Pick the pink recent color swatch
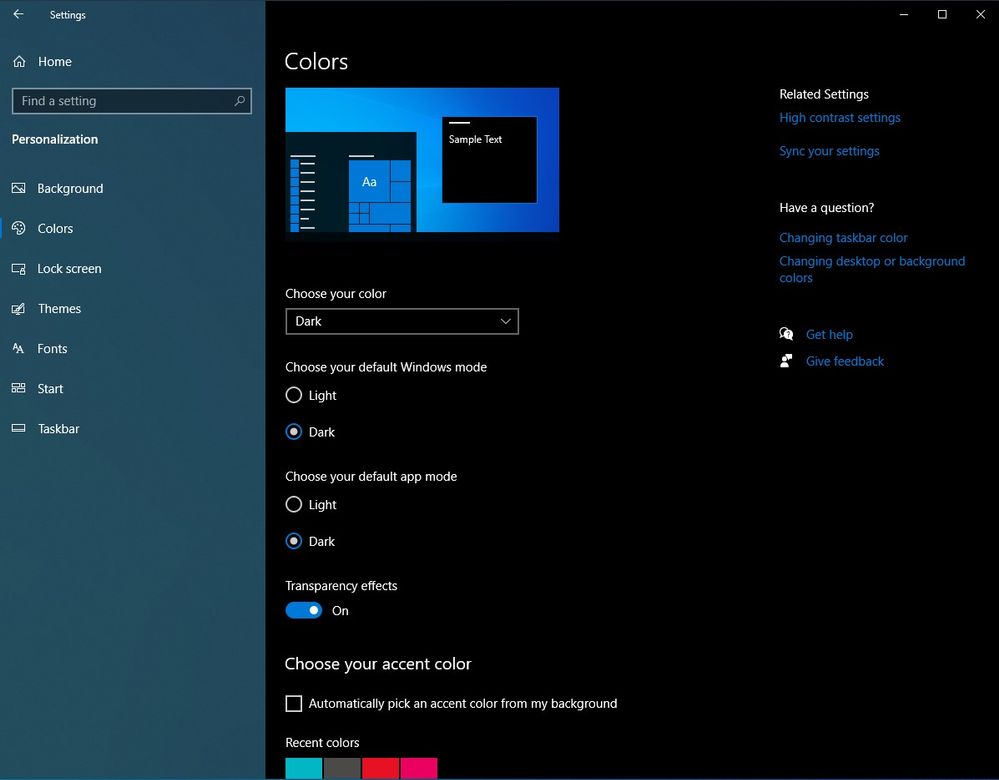The height and width of the screenshot is (780, 999). tap(419, 769)
